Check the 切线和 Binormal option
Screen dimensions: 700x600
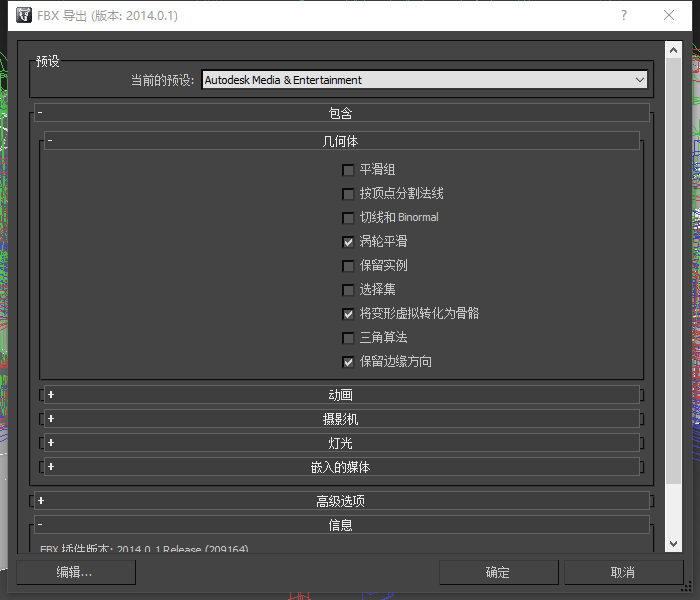[348, 218]
